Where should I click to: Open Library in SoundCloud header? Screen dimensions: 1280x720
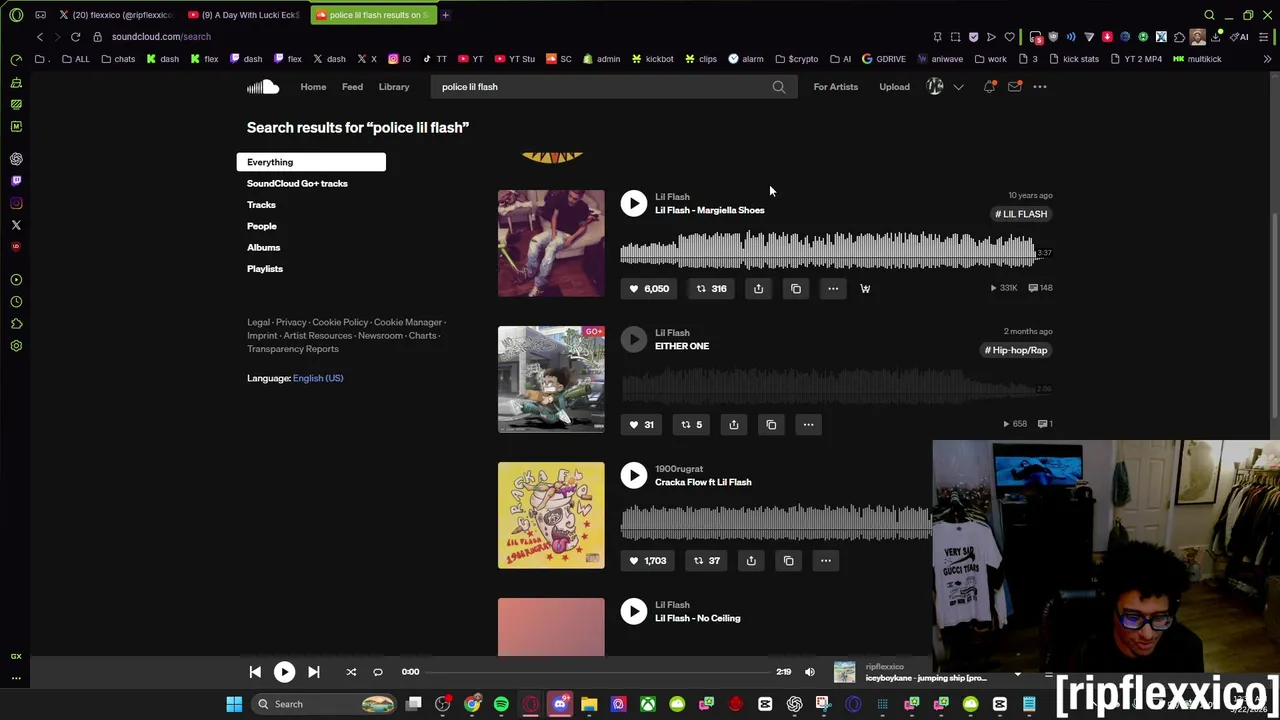point(394,87)
